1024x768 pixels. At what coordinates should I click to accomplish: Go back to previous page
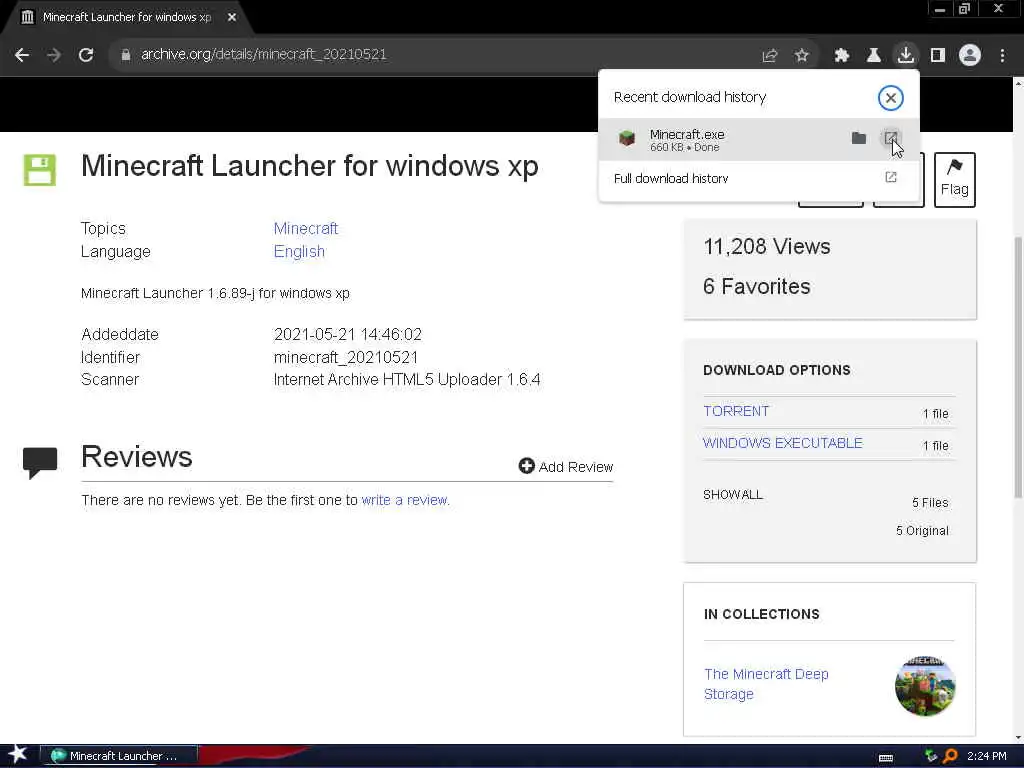(x=22, y=56)
